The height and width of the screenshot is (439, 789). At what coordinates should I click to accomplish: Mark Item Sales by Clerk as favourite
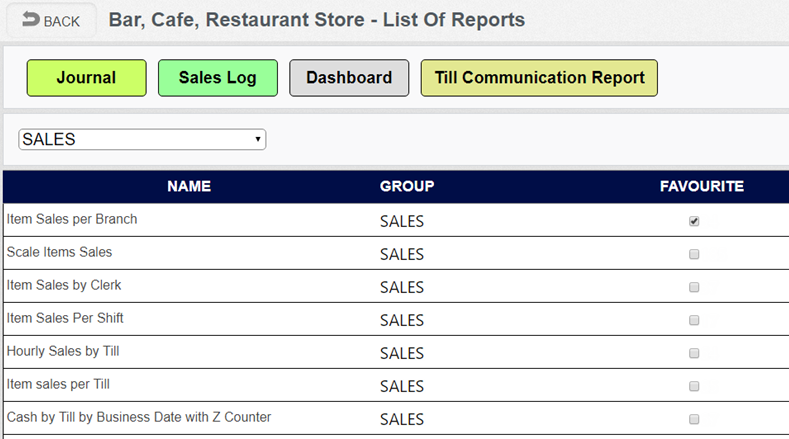pyautogui.click(x=694, y=287)
